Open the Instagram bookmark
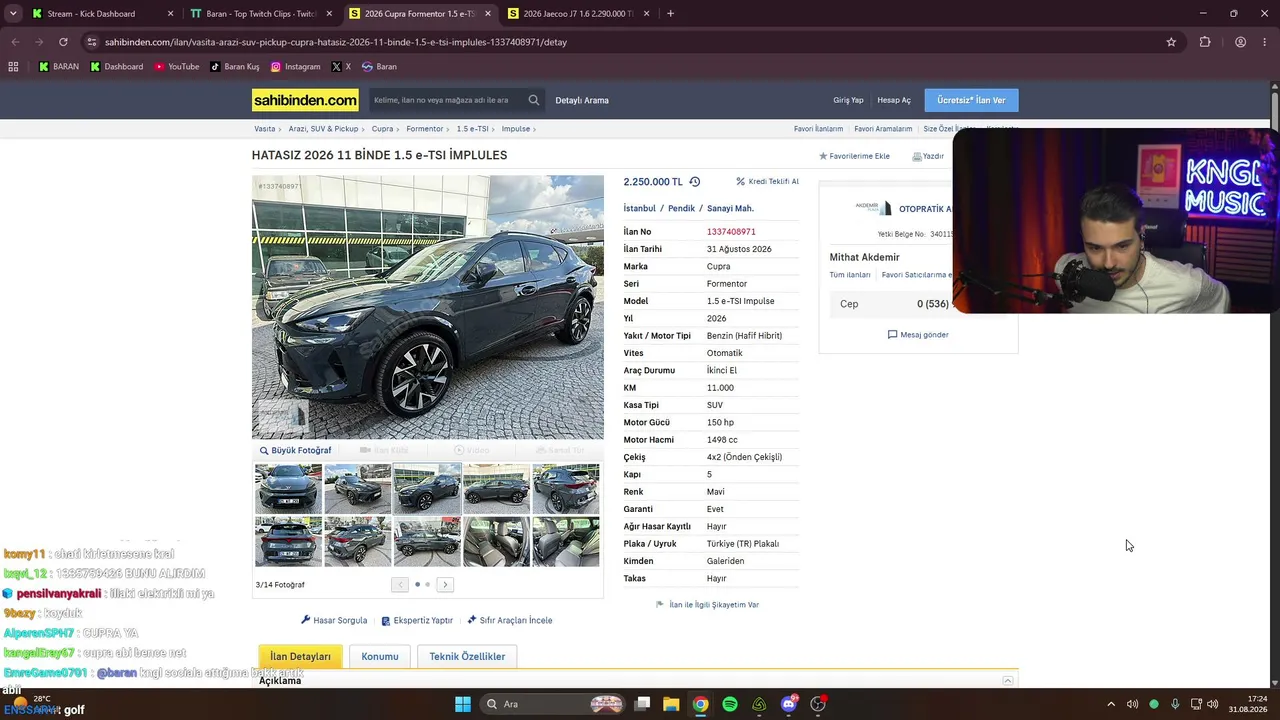 pyautogui.click(x=295, y=67)
